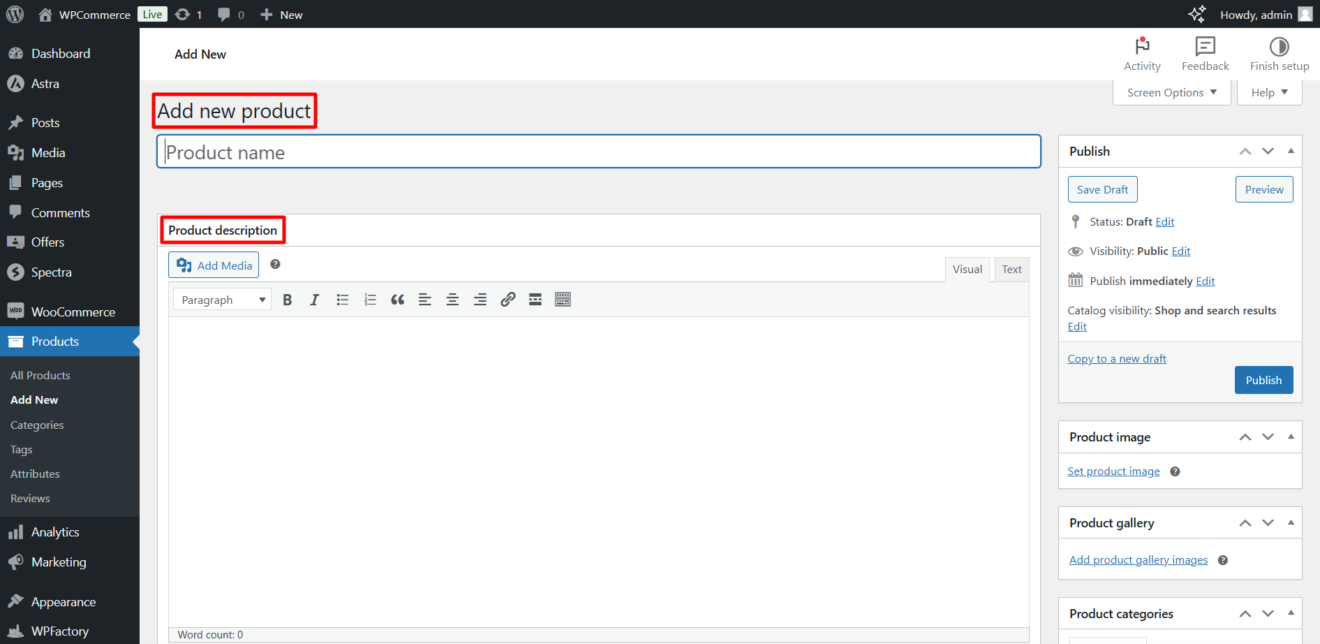Open the New menu in admin bar

tap(281, 14)
